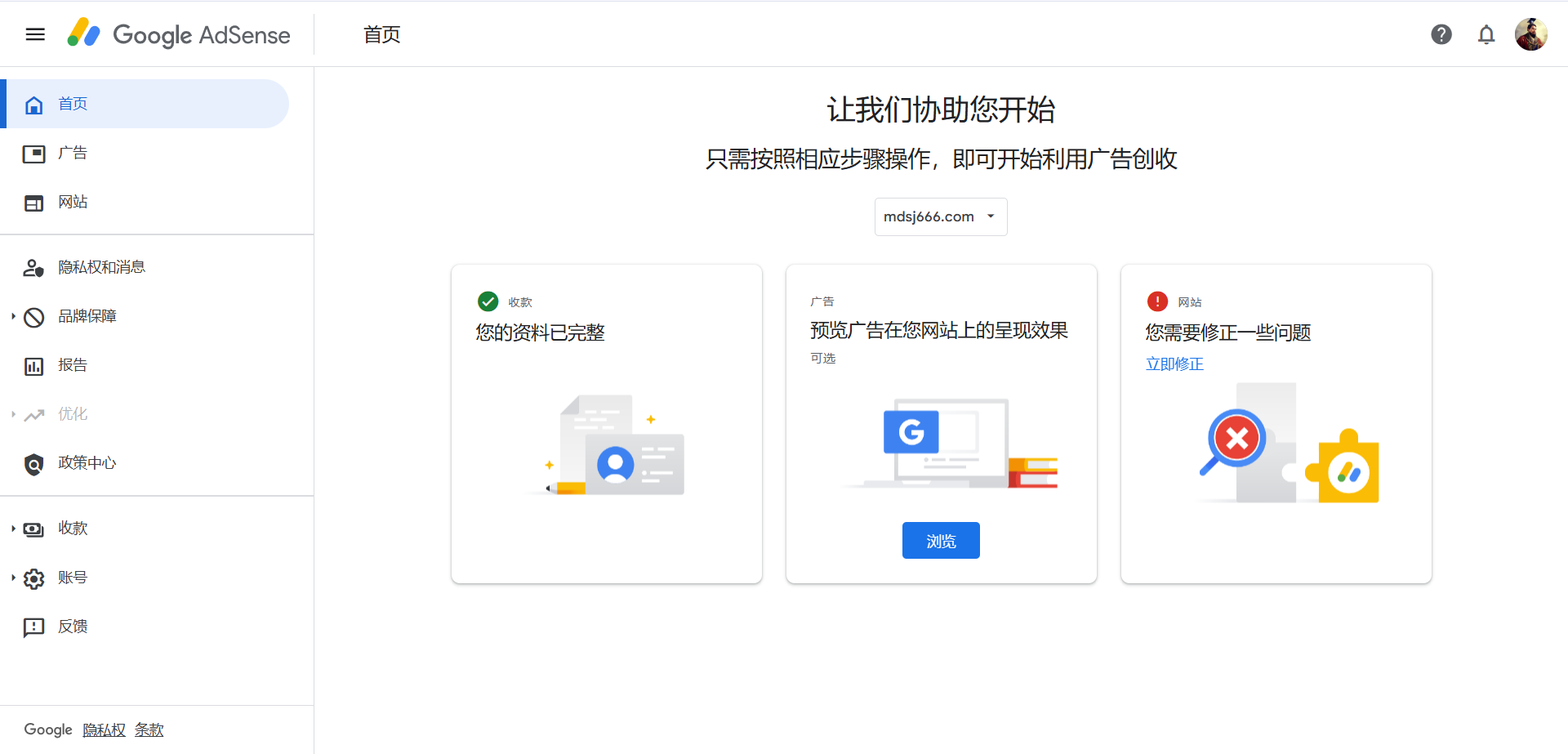Click the home icon in sidebar
This screenshot has width=1568, height=754.
(x=33, y=105)
